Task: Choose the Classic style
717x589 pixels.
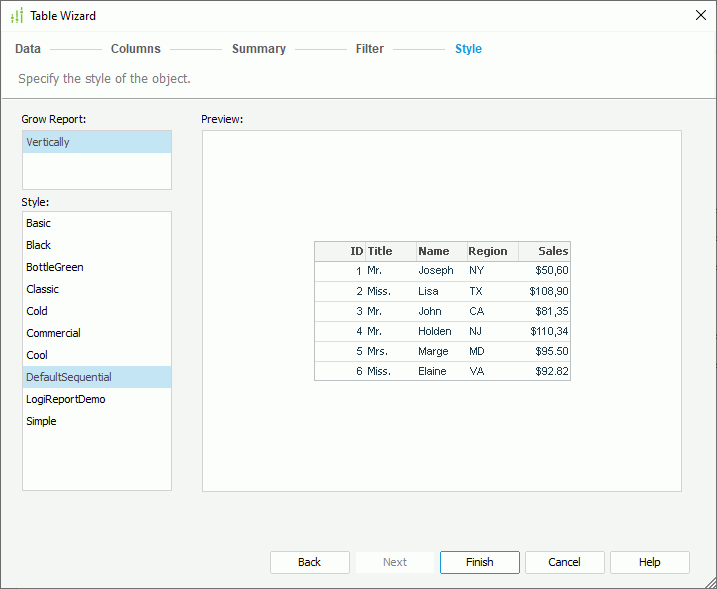Action: point(97,289)
